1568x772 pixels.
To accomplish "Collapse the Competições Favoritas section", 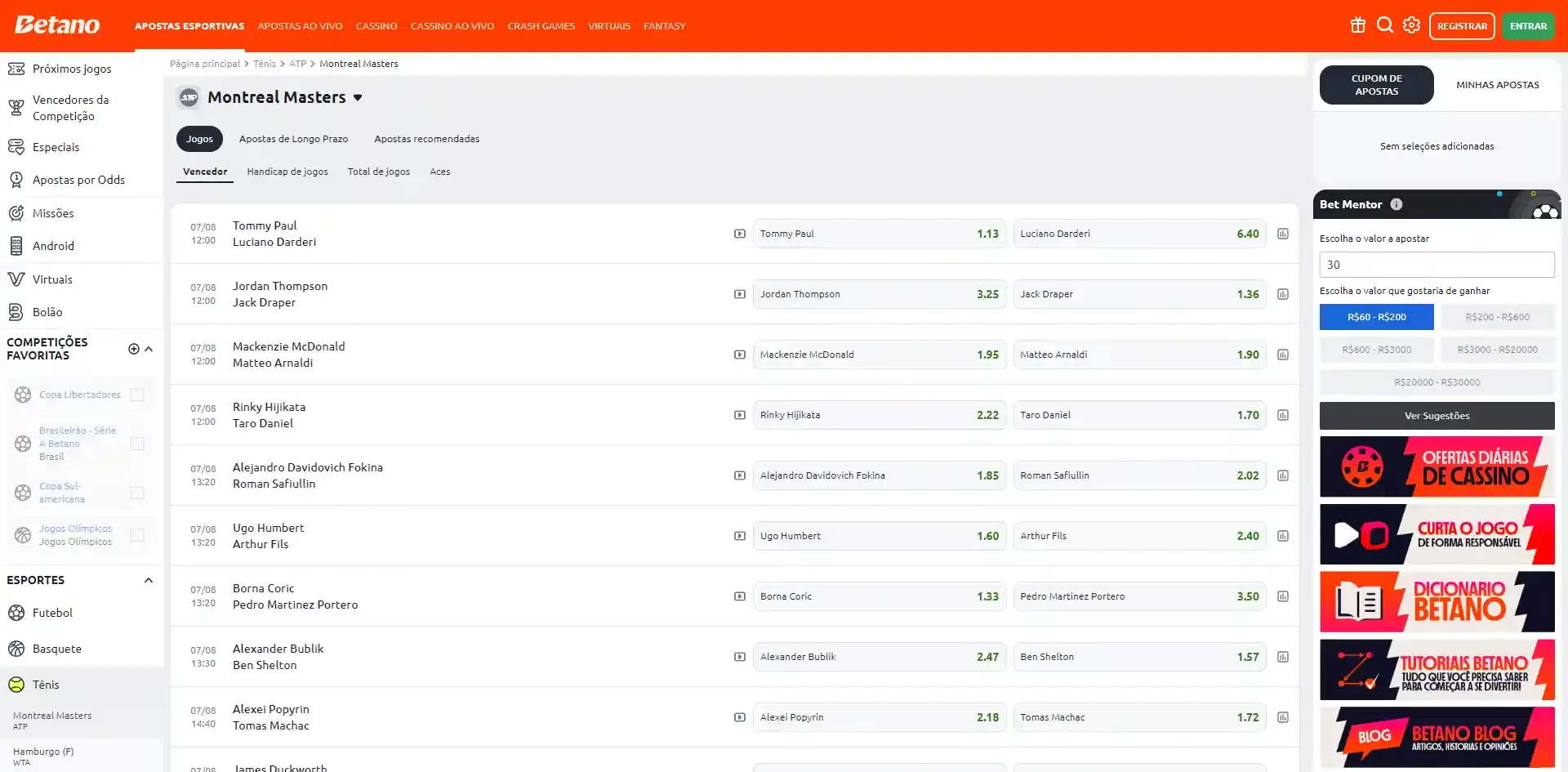I will point(149,349).
